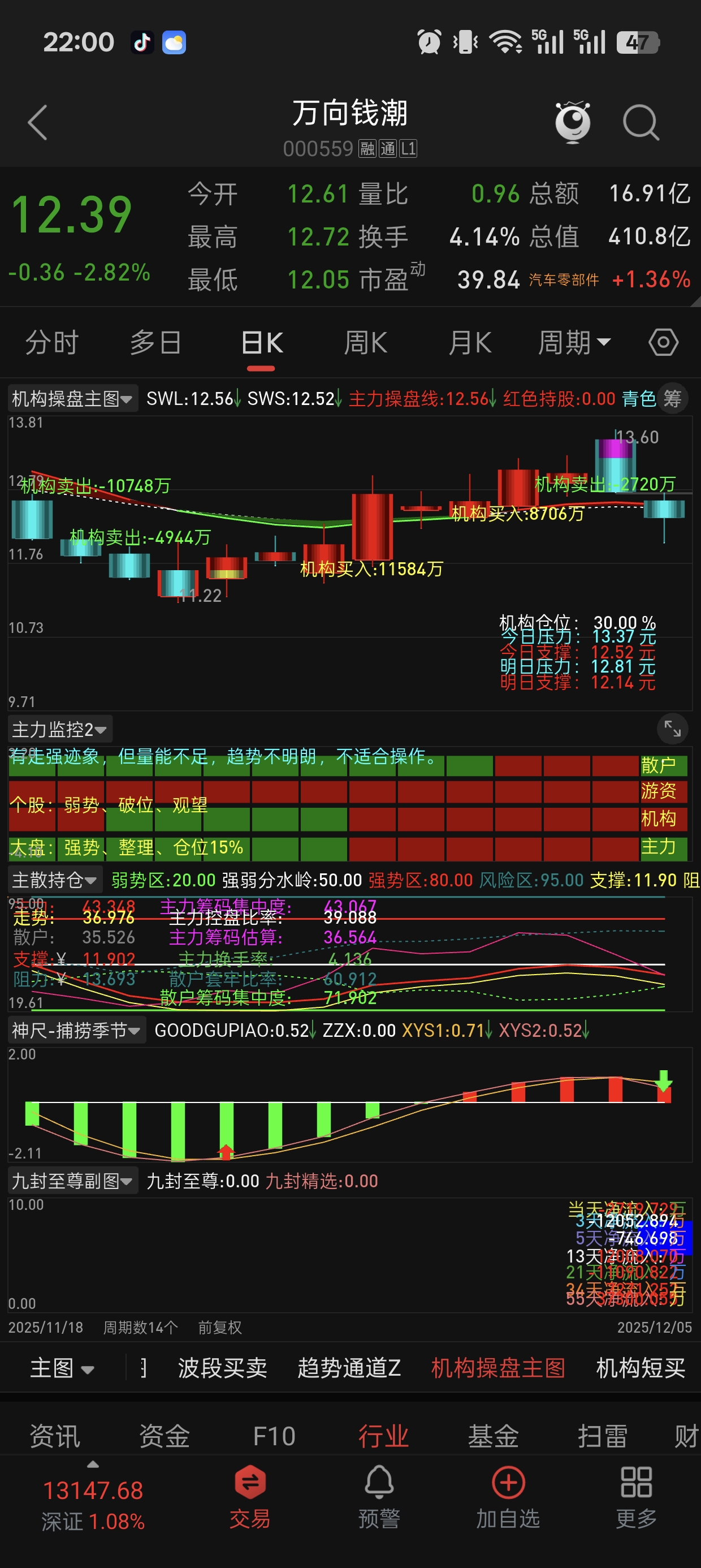Screen dimensions: 701x1568
Task: Tap current price 12.39
Action: (x=72, y=214)
